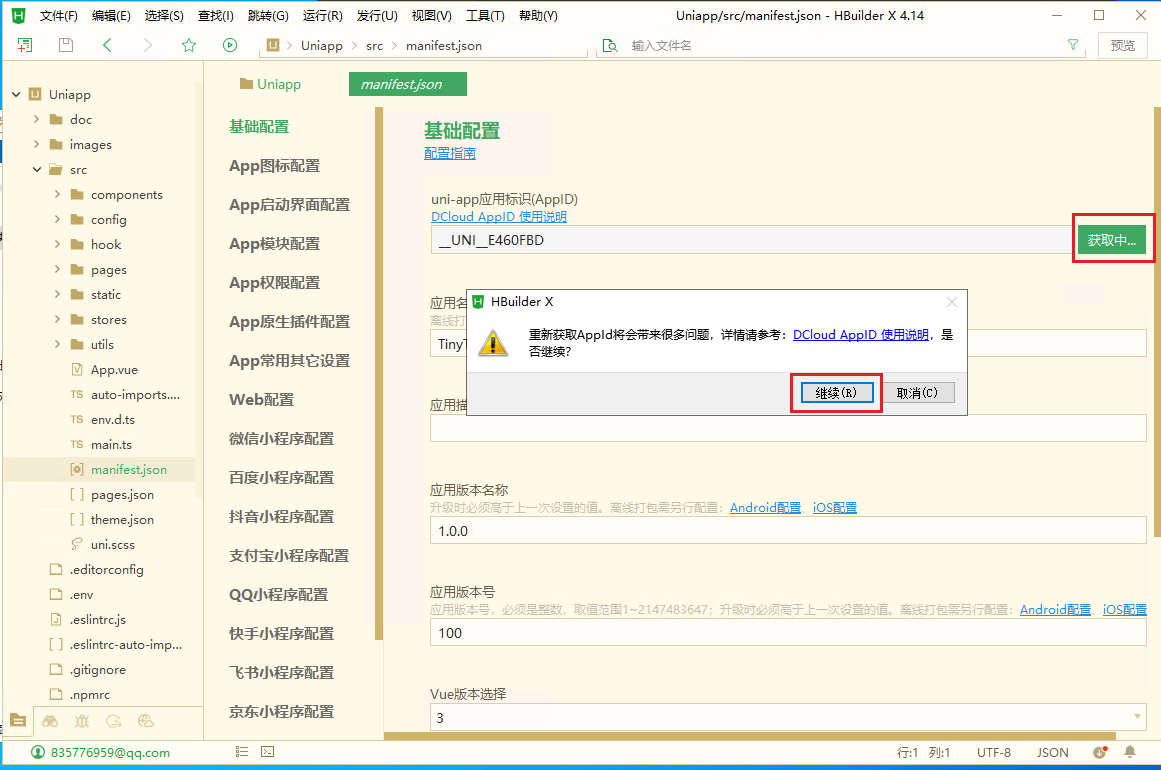1161x770 pixels.
Task: Click the 应用版本名称 field with 1.0.0
Action: 788,531
